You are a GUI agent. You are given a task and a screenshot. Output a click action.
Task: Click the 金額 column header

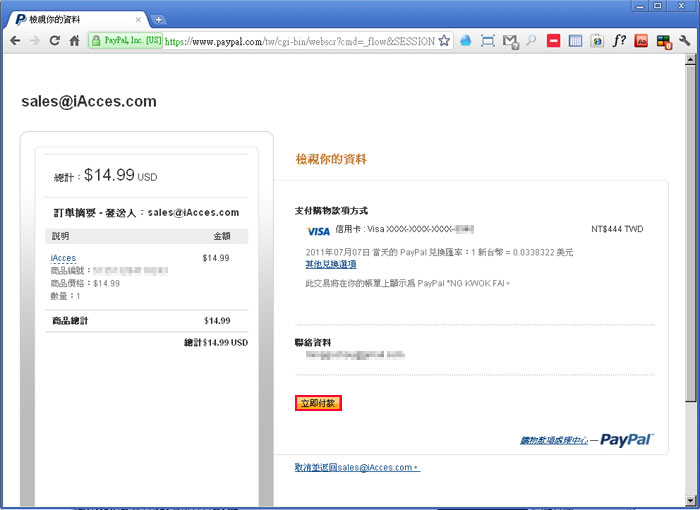222,236
